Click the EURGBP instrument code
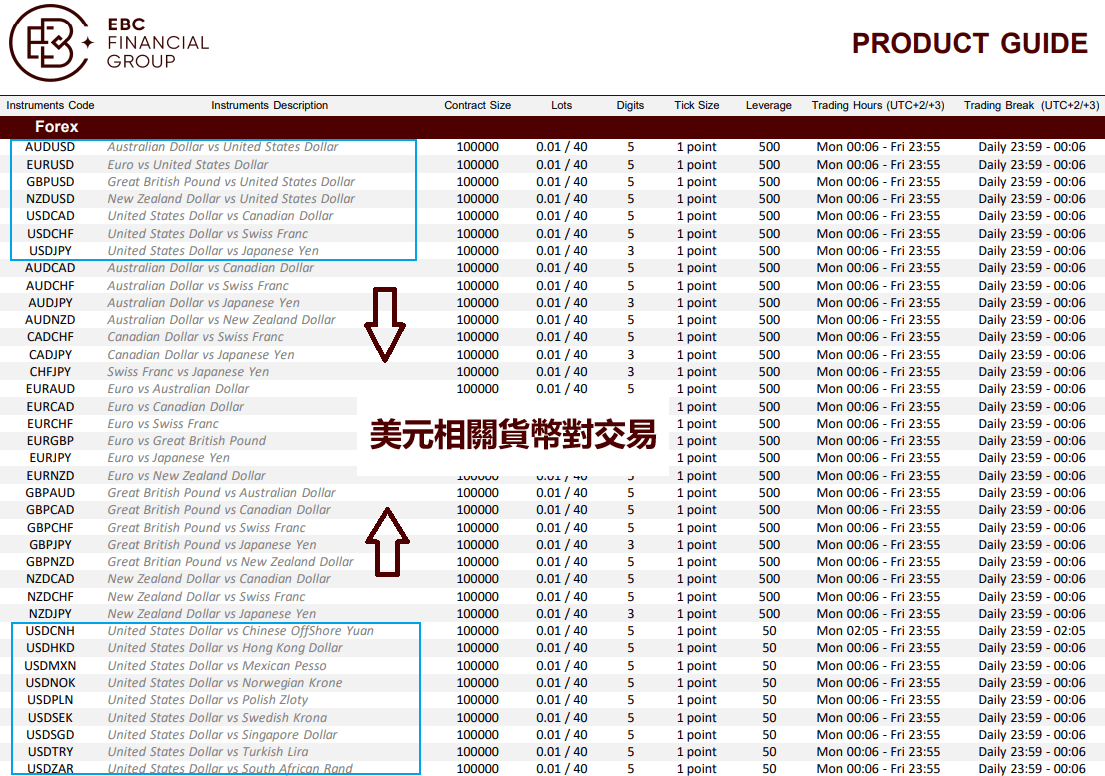The width and height of the screenshot is (1105, 776). (x=50, y=441)
